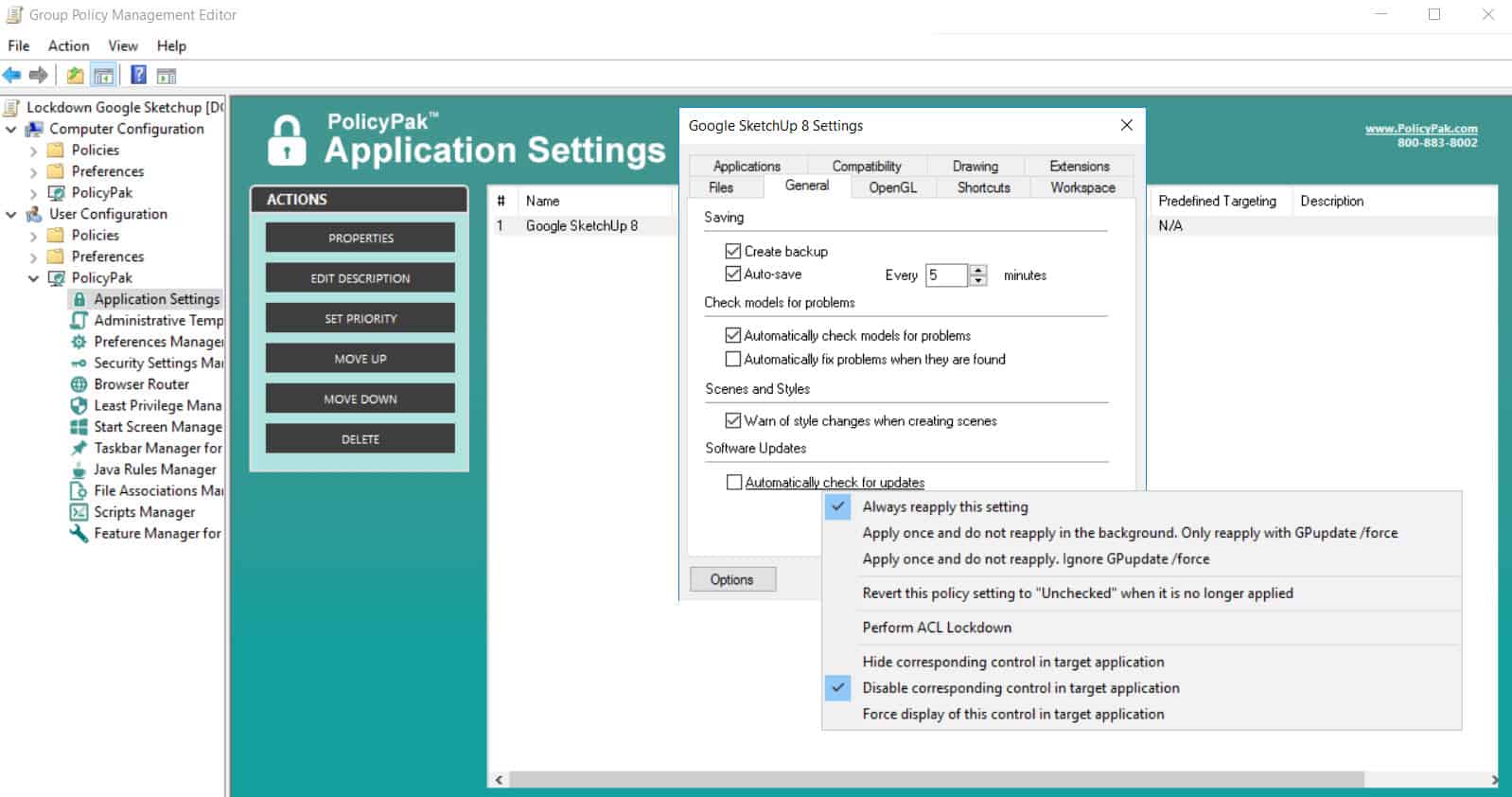This screenshot has height=797, width=1512.
Task: Click the SET PRIORITY button
Action: pyautogui.click(x=360, y=318)
